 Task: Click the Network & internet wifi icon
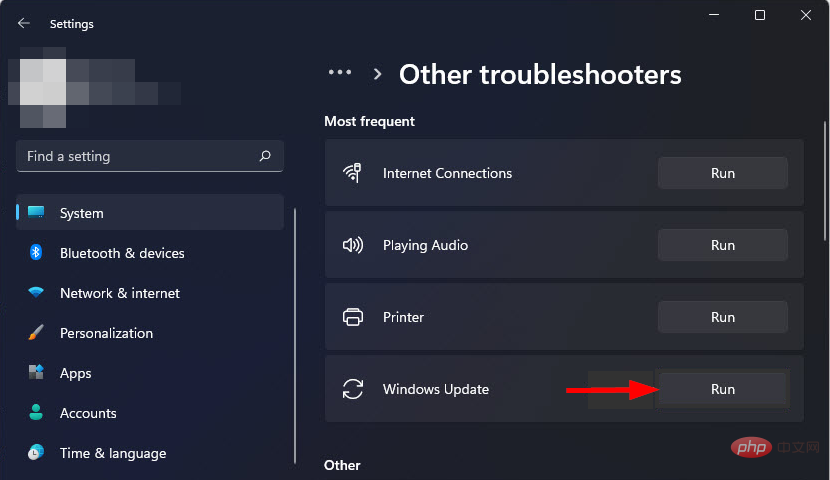[36, 293]
